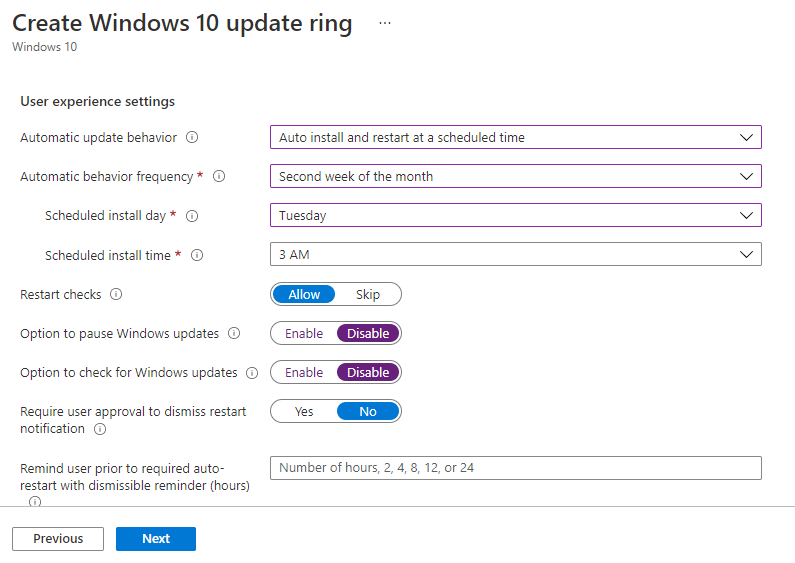Click the reminder hours input field
The image size is (795, 563).
516,468
